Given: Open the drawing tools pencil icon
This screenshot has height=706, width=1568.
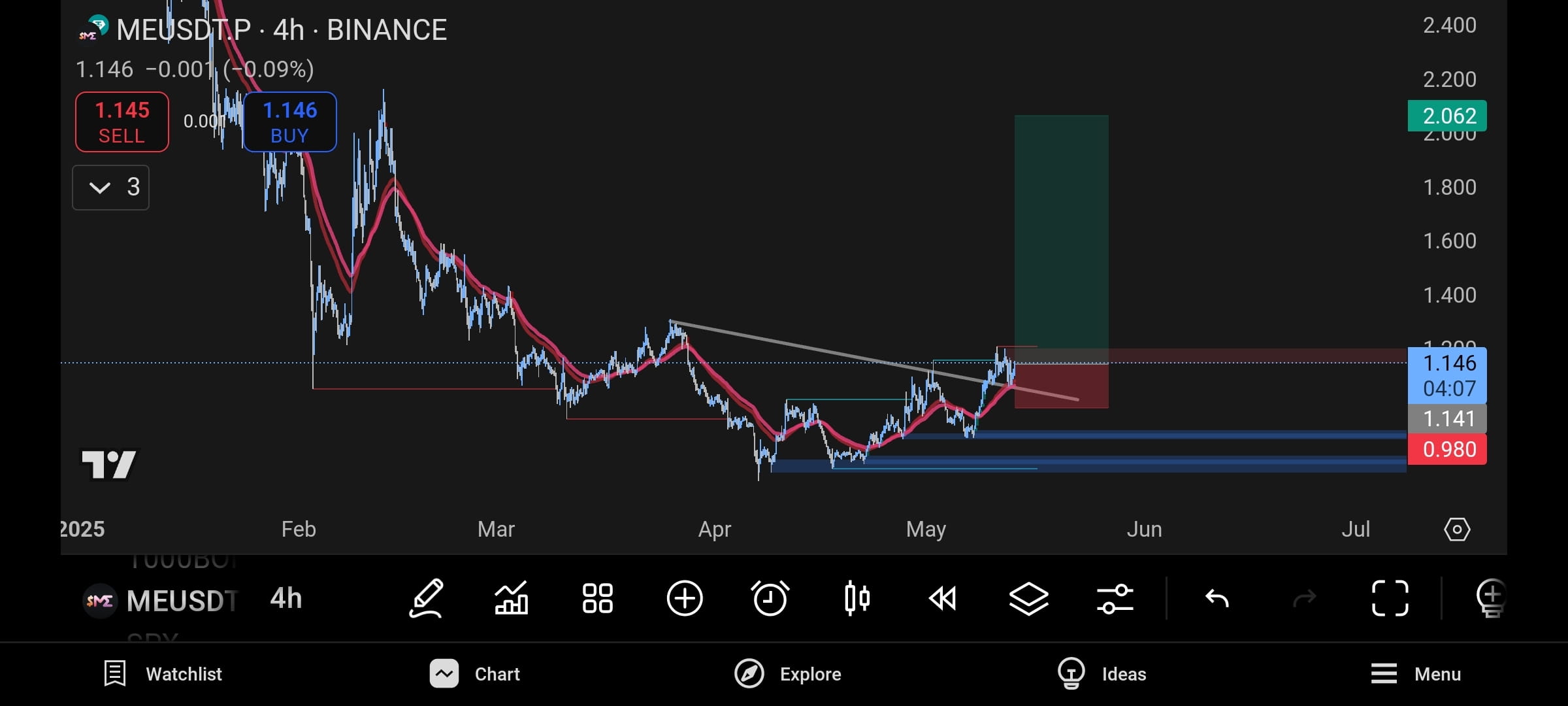Looking at the screenshot, I should coord(426,598).
